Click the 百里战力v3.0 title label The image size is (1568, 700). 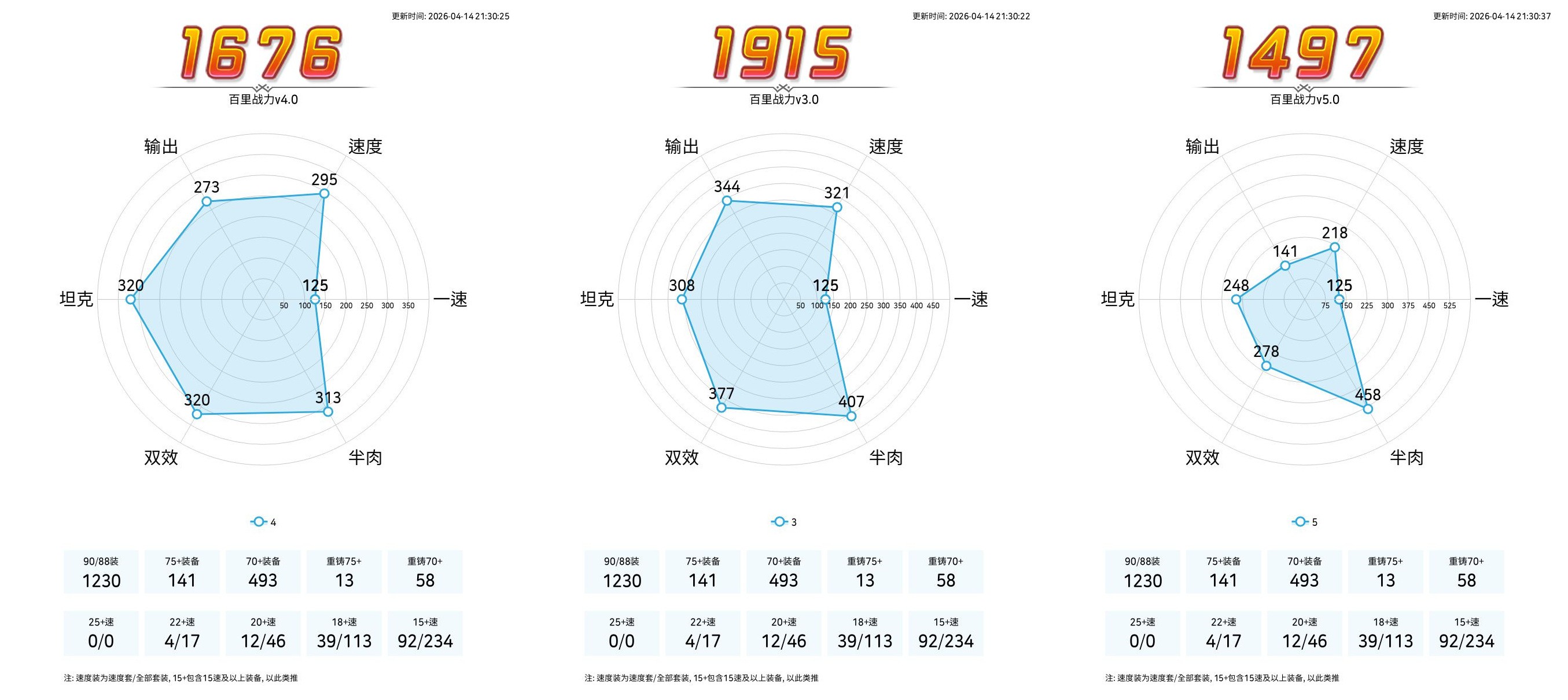(783, 100)
